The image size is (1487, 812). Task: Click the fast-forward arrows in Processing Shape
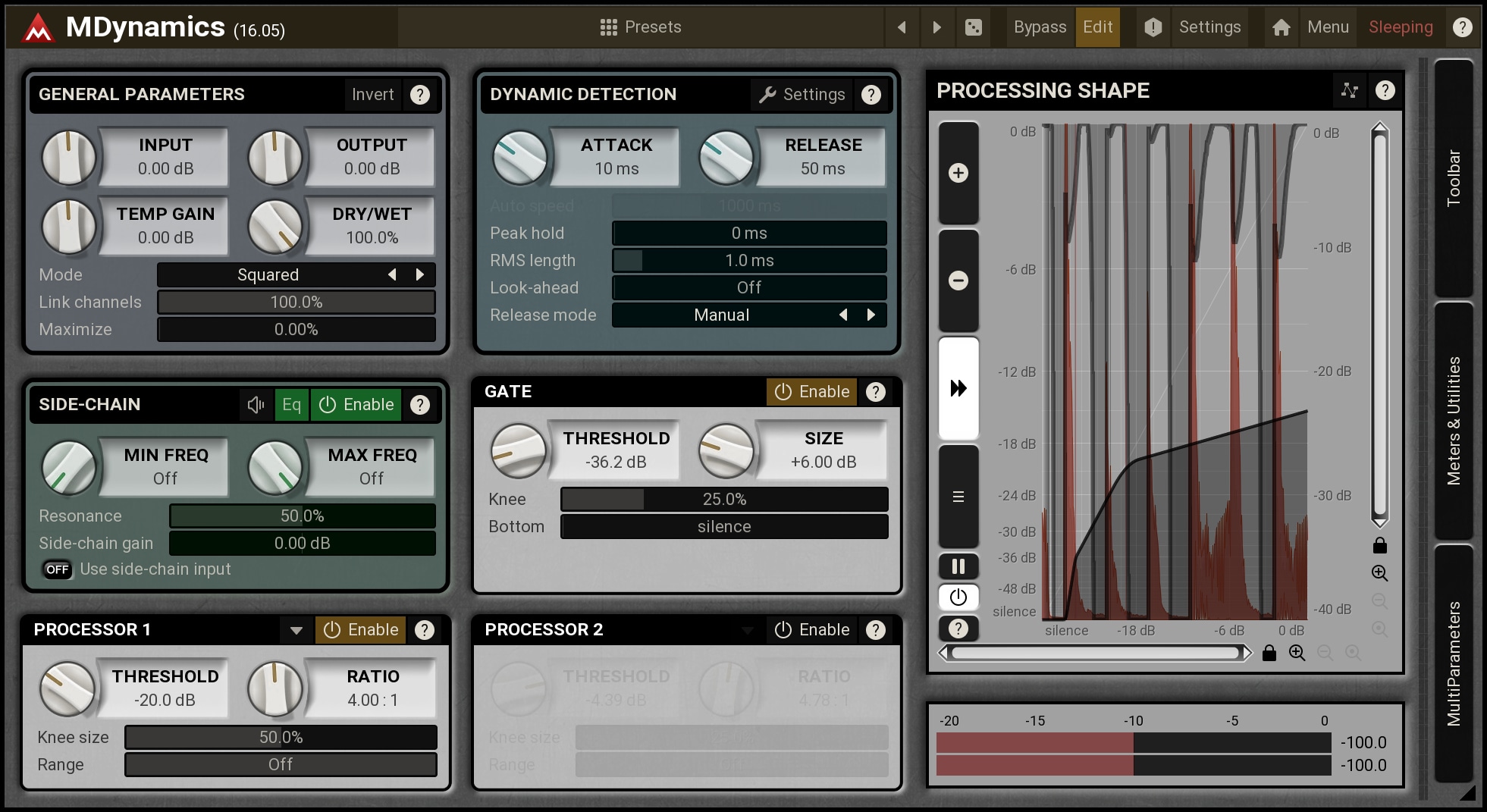[958, 388]
